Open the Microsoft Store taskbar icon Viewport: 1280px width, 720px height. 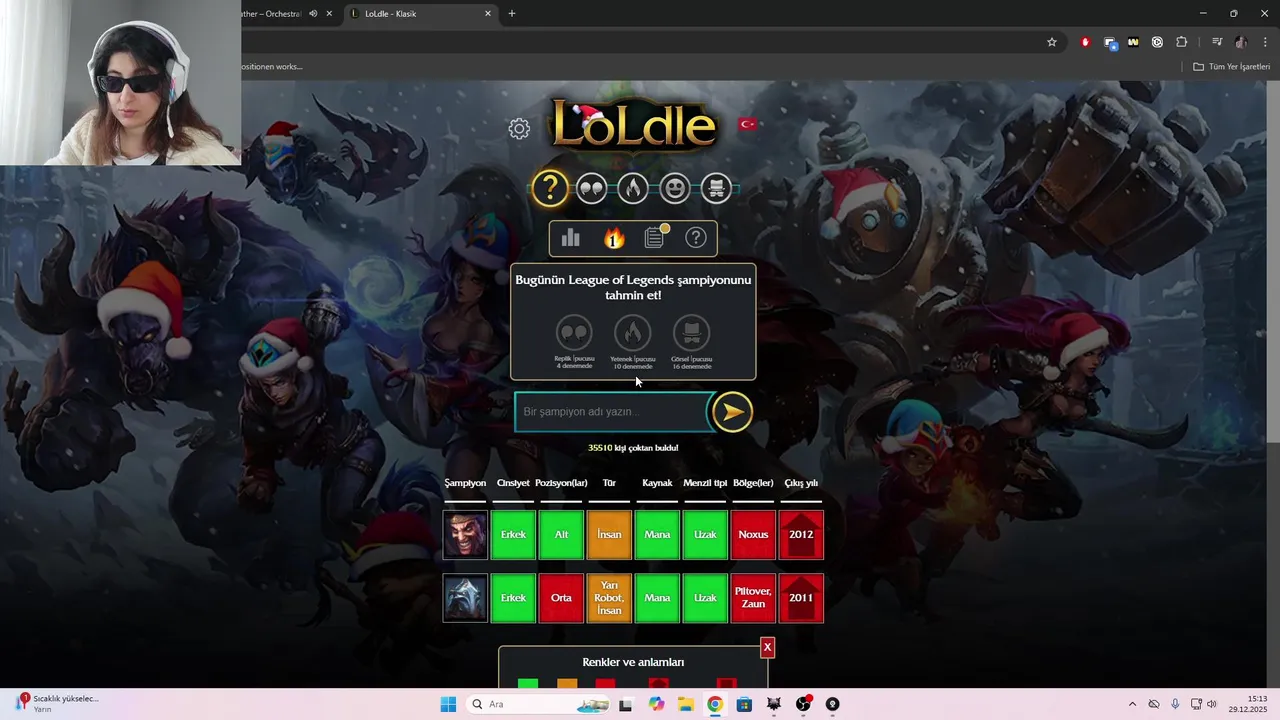[744, 704]
